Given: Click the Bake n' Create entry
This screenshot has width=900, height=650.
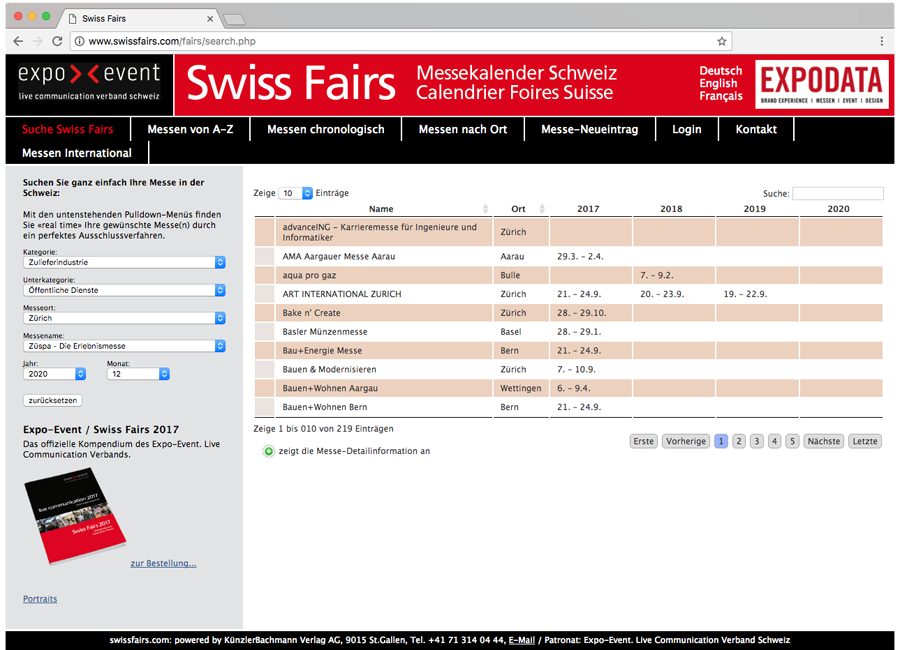Looking at the screenshot, I should [311, 313].
